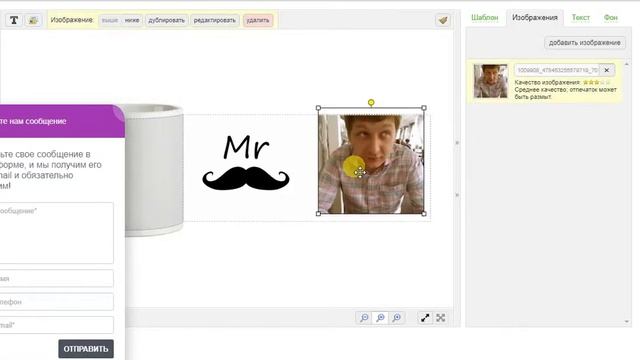Click the ОТПРАВИТЬ submit button
Image resolution: width=640 pixels, height=360 pixels.
click(x=86, y=349)
